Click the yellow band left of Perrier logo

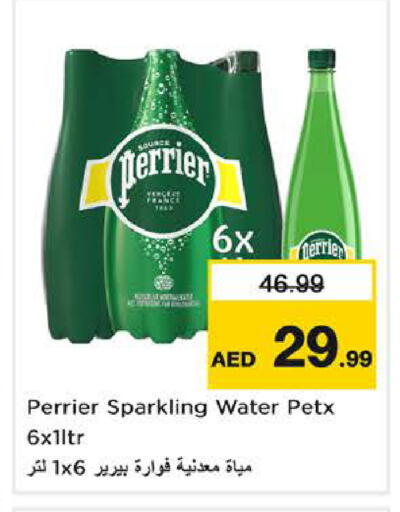(x=97, y=183)
